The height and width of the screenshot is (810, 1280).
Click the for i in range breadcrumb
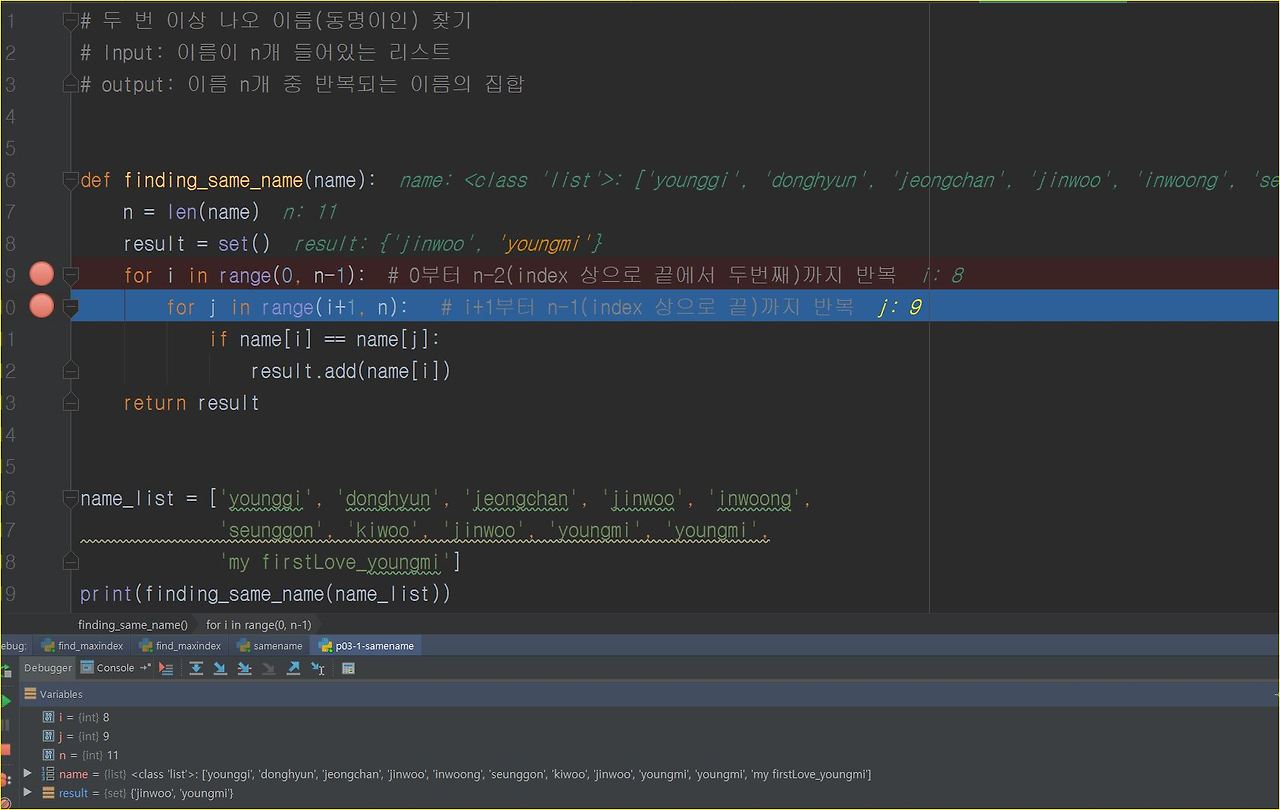258,625
